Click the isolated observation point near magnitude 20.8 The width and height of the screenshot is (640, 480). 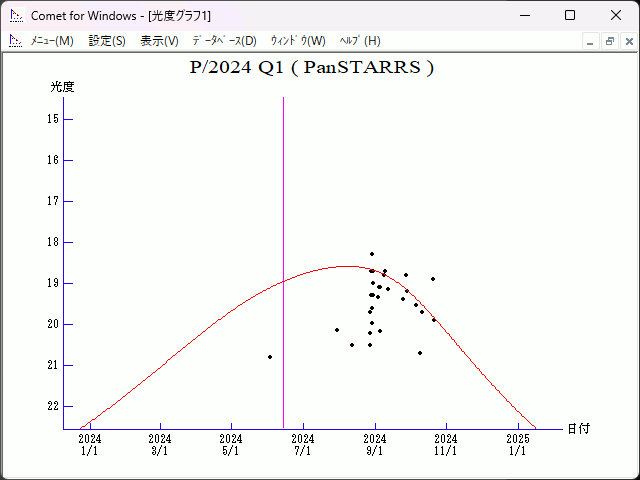[270, 357]
